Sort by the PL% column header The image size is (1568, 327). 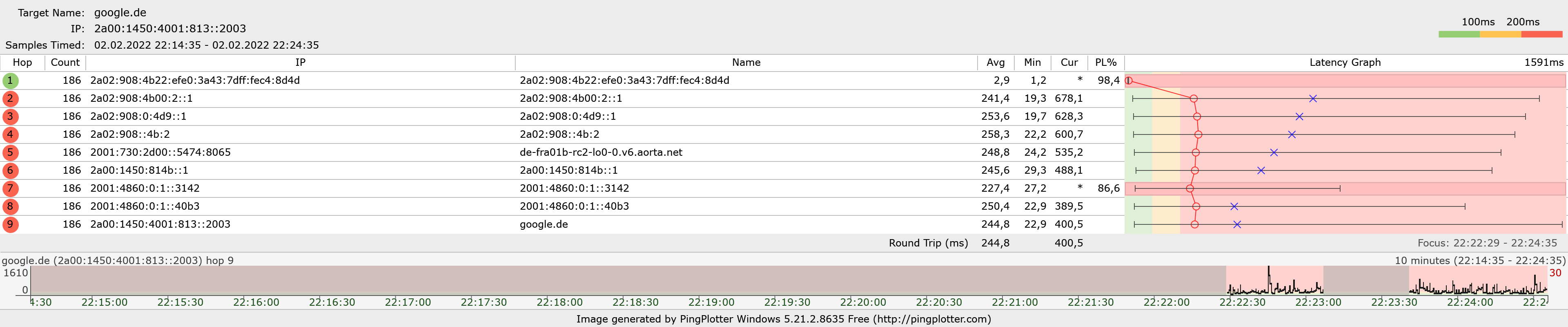(1106, 63)
